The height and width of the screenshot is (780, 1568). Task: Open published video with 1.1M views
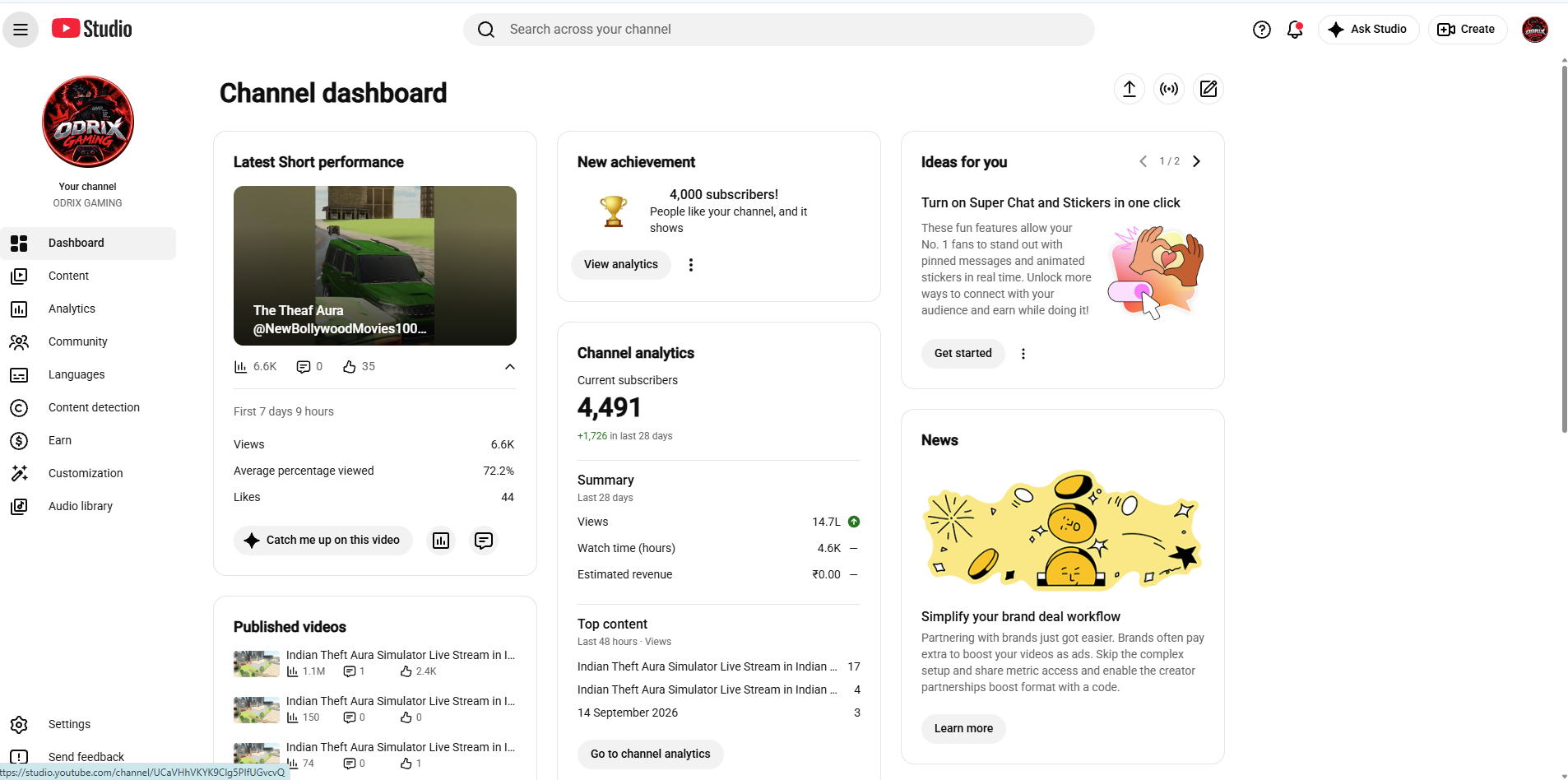tap(375, 663)
